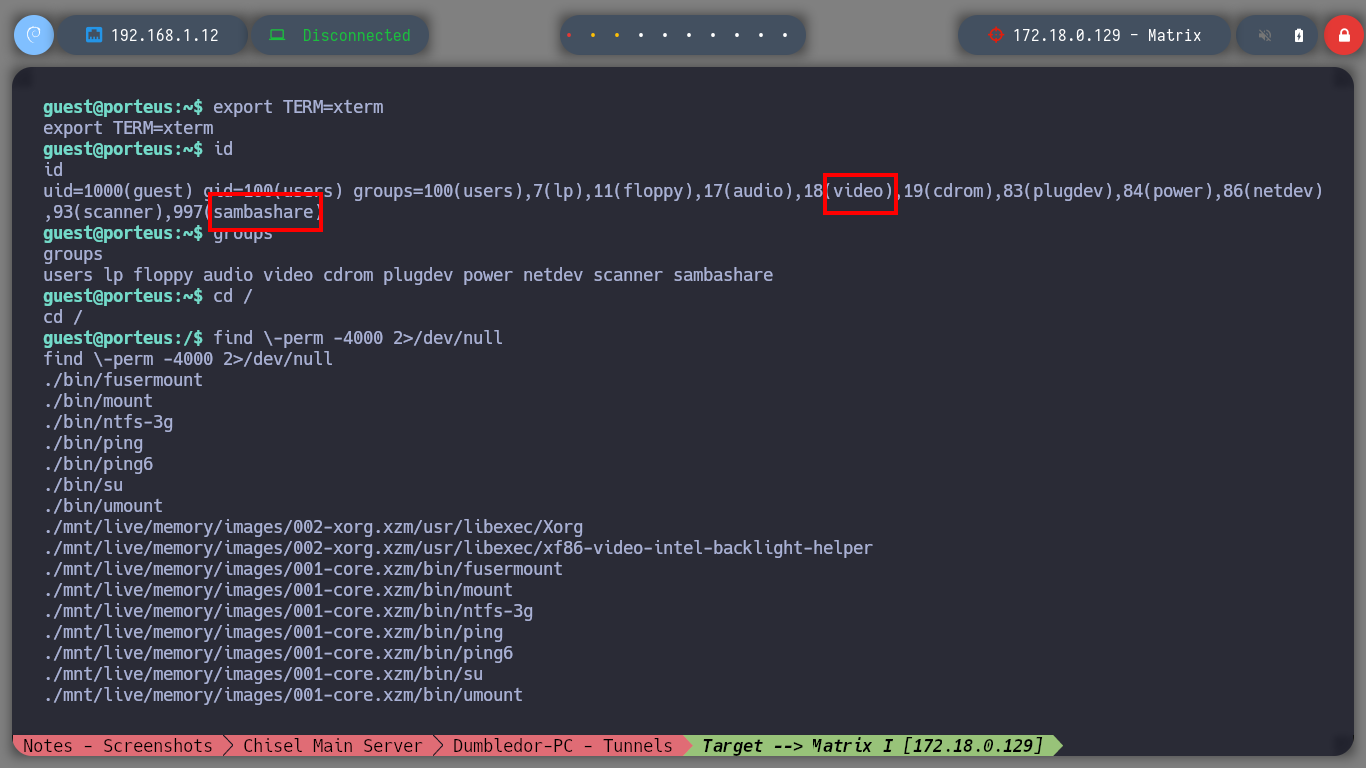Click '83(plugdev)' in the id output
Image resolution: width=1366 pixels, height=768 pixels.
coord(1058,191)
